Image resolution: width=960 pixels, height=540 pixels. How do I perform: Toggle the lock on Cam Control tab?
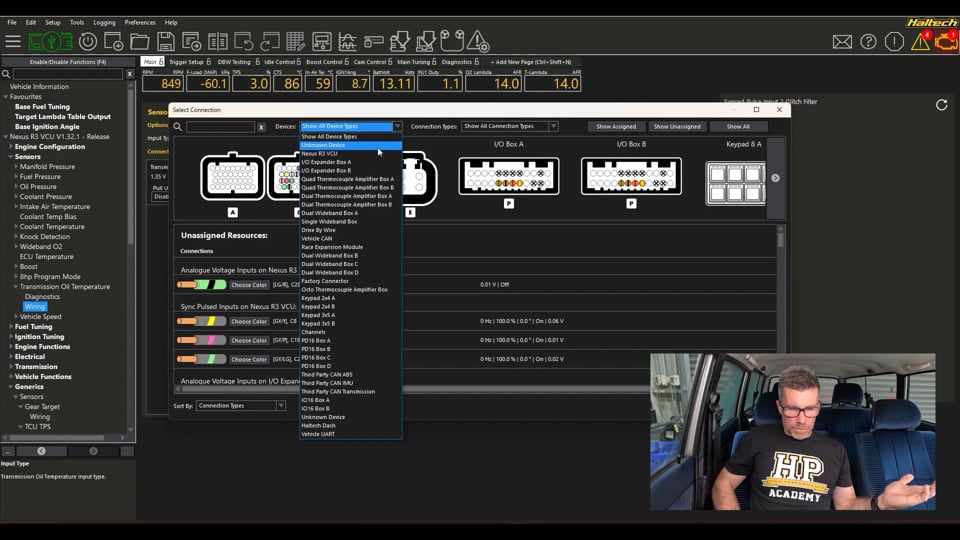[x=390, y=61]
